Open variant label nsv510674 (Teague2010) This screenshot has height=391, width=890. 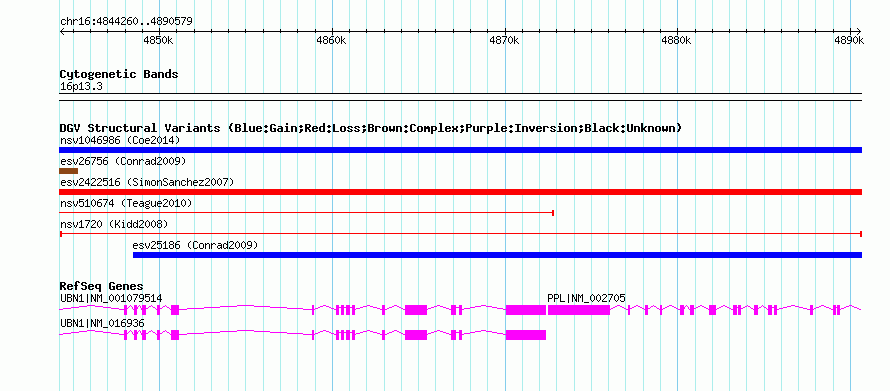[x=126, y=203]
